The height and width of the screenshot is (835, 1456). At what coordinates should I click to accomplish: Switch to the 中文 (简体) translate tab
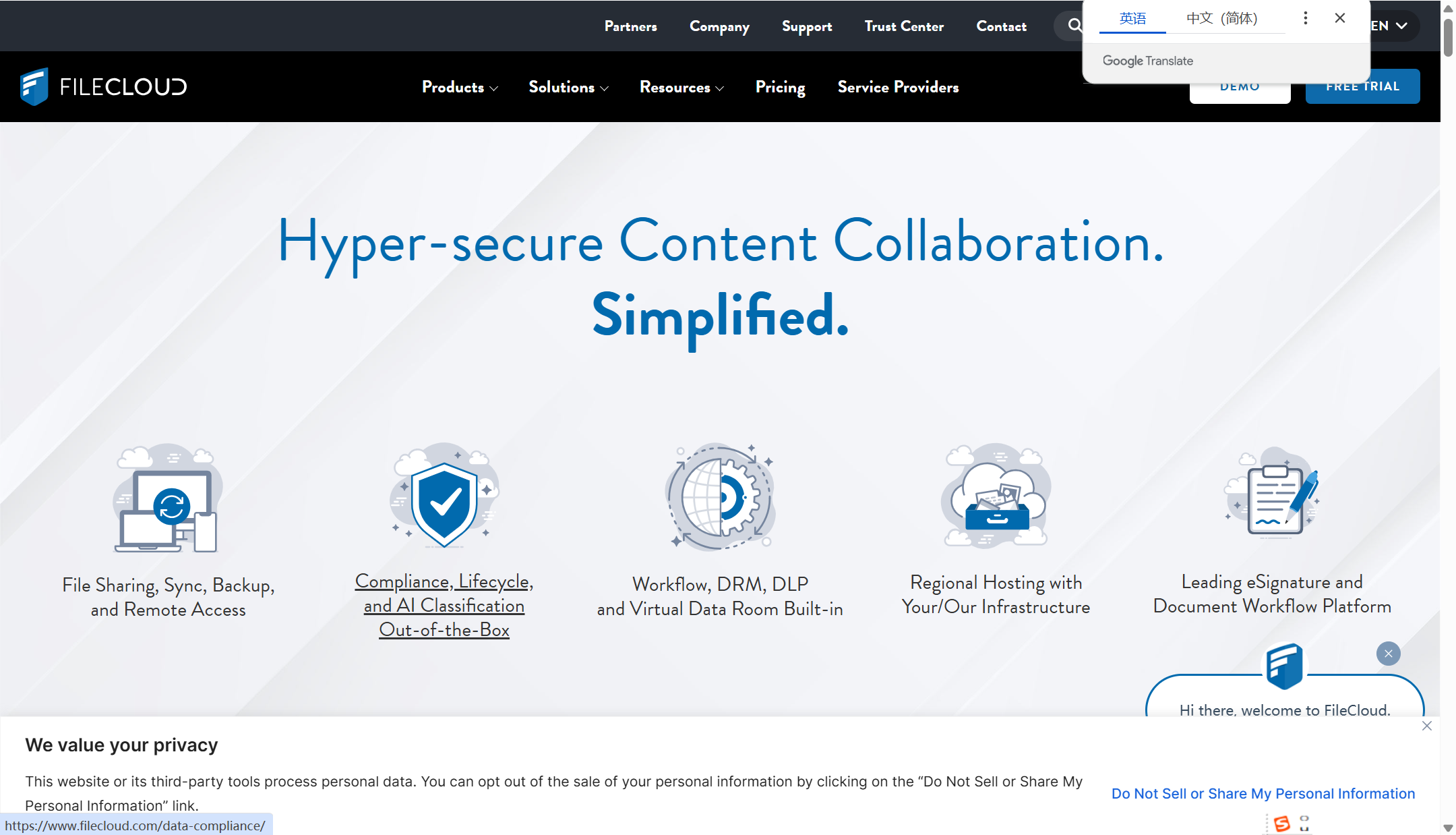(x=1221, y=18)
